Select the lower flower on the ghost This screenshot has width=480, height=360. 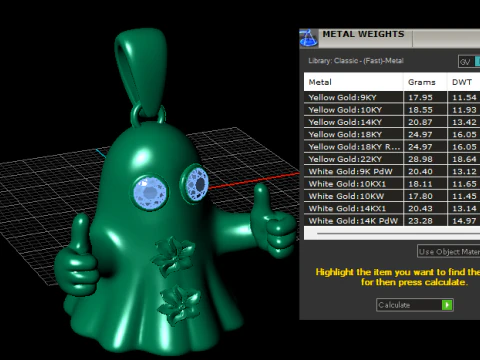pos(179,305)
